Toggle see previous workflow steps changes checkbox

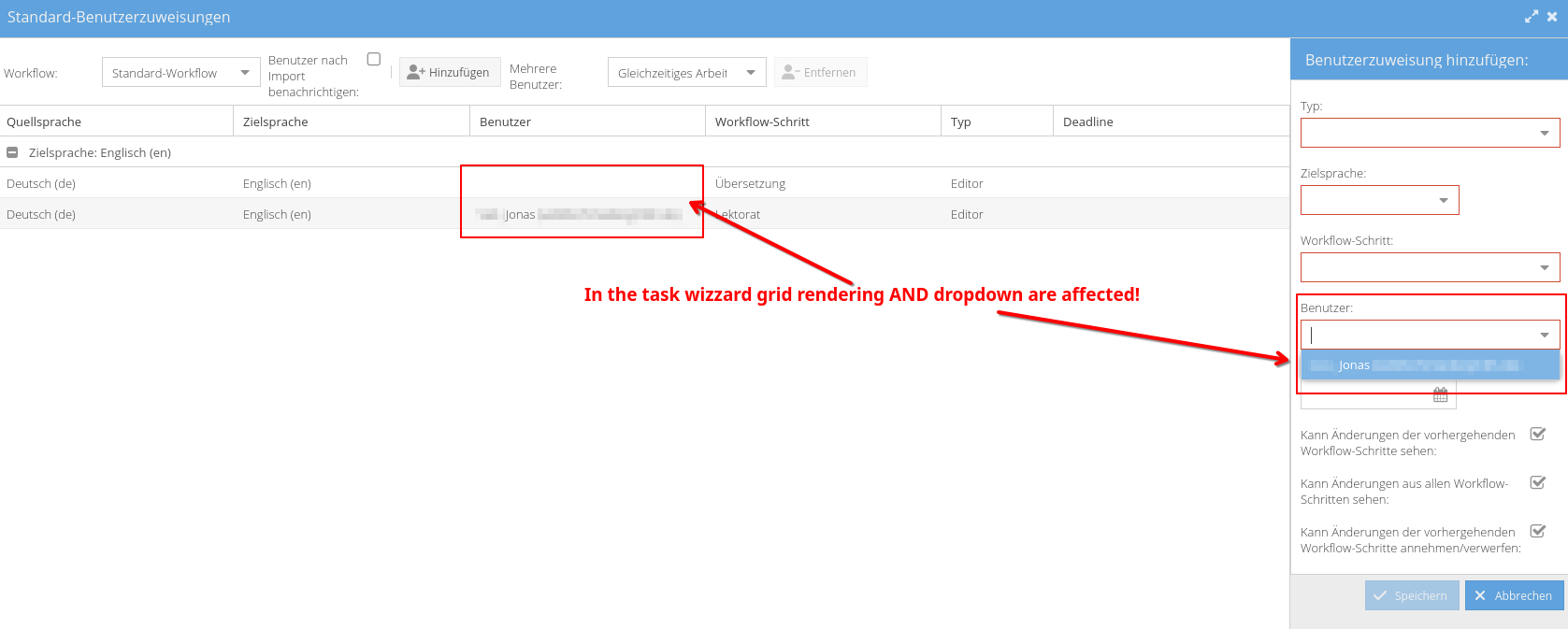1537,434
